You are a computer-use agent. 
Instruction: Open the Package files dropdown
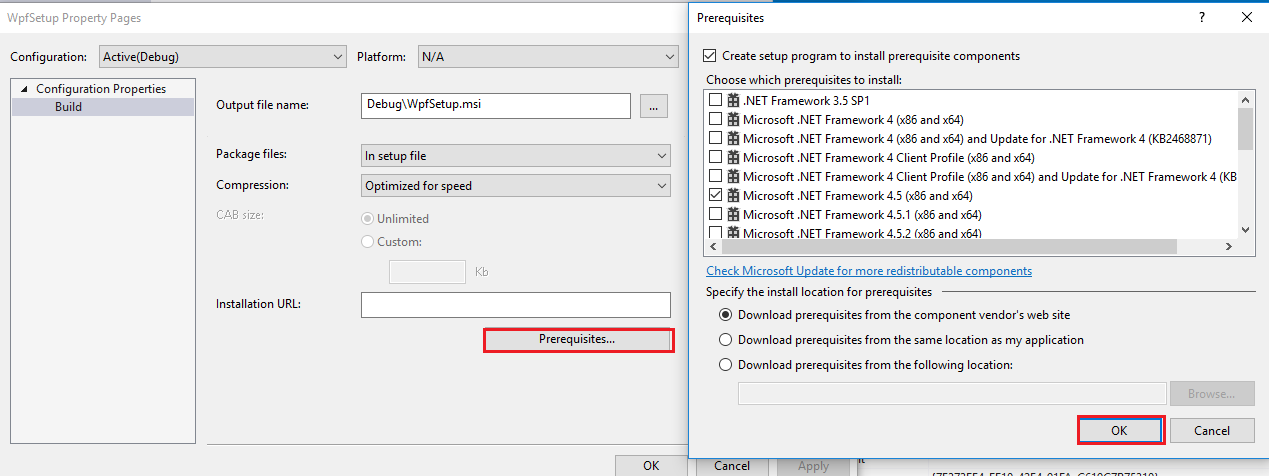515,156
